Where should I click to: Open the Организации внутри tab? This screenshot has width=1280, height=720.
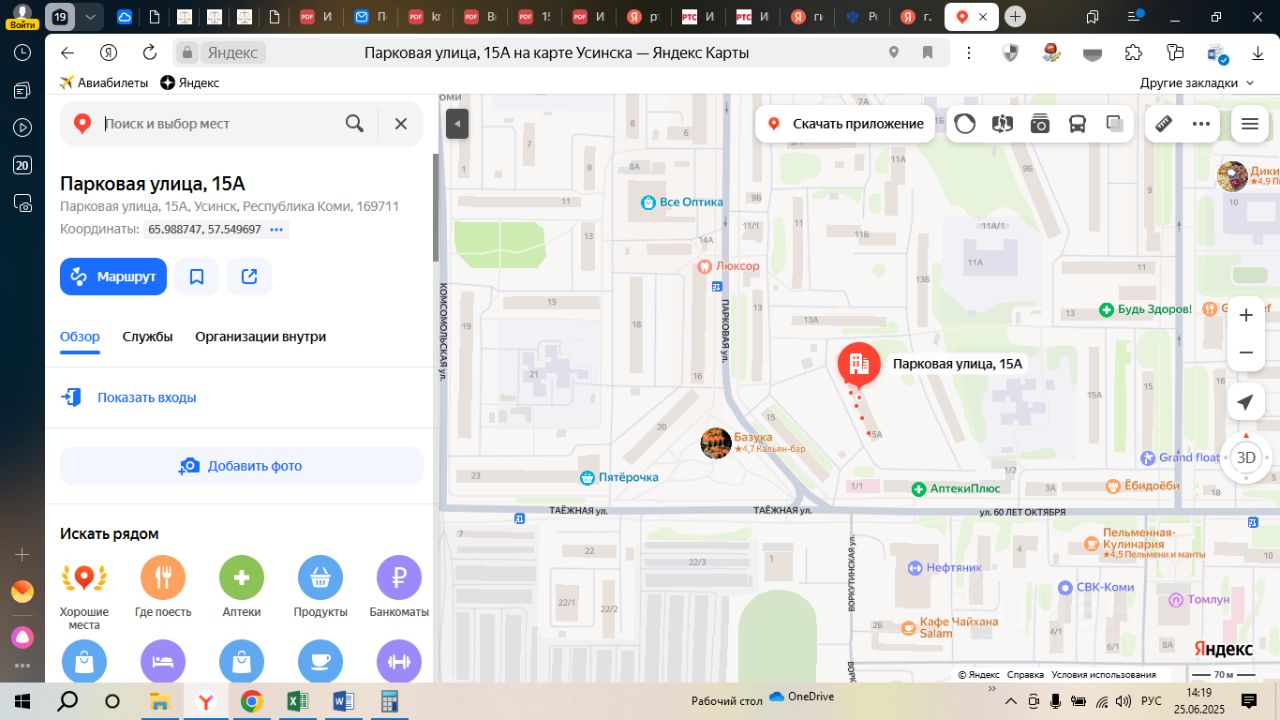(x=260, y=337)
